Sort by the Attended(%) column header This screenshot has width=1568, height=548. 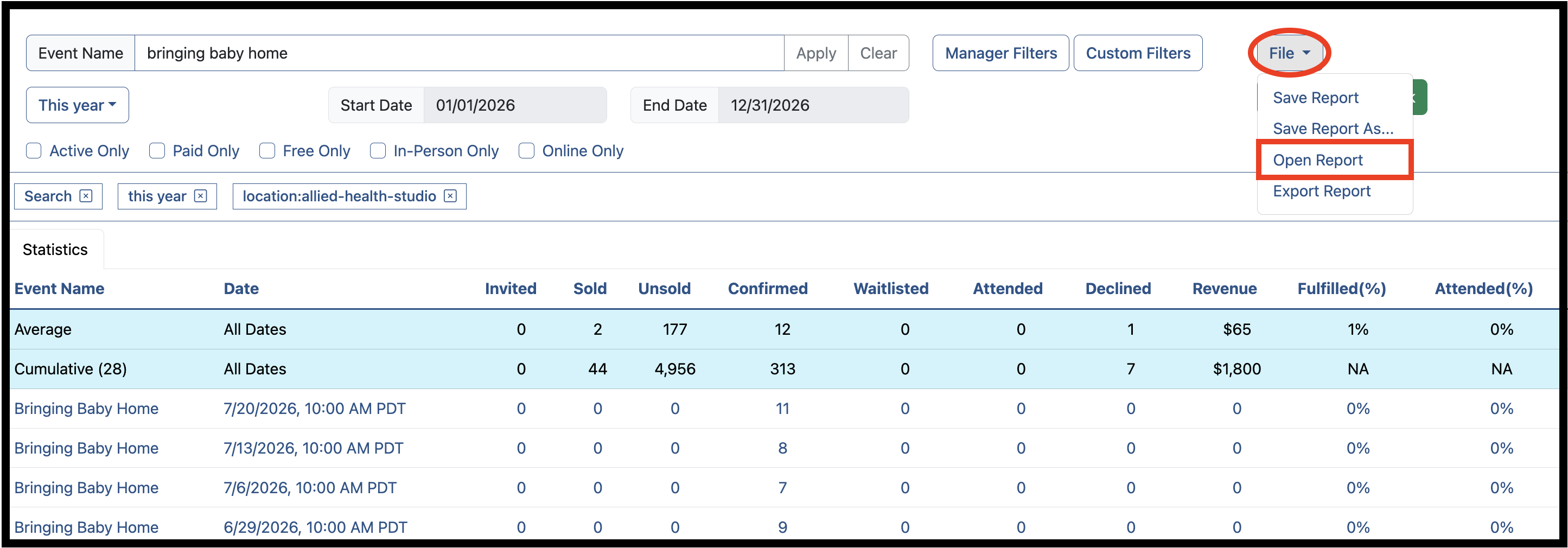(x=1483, y=288)
